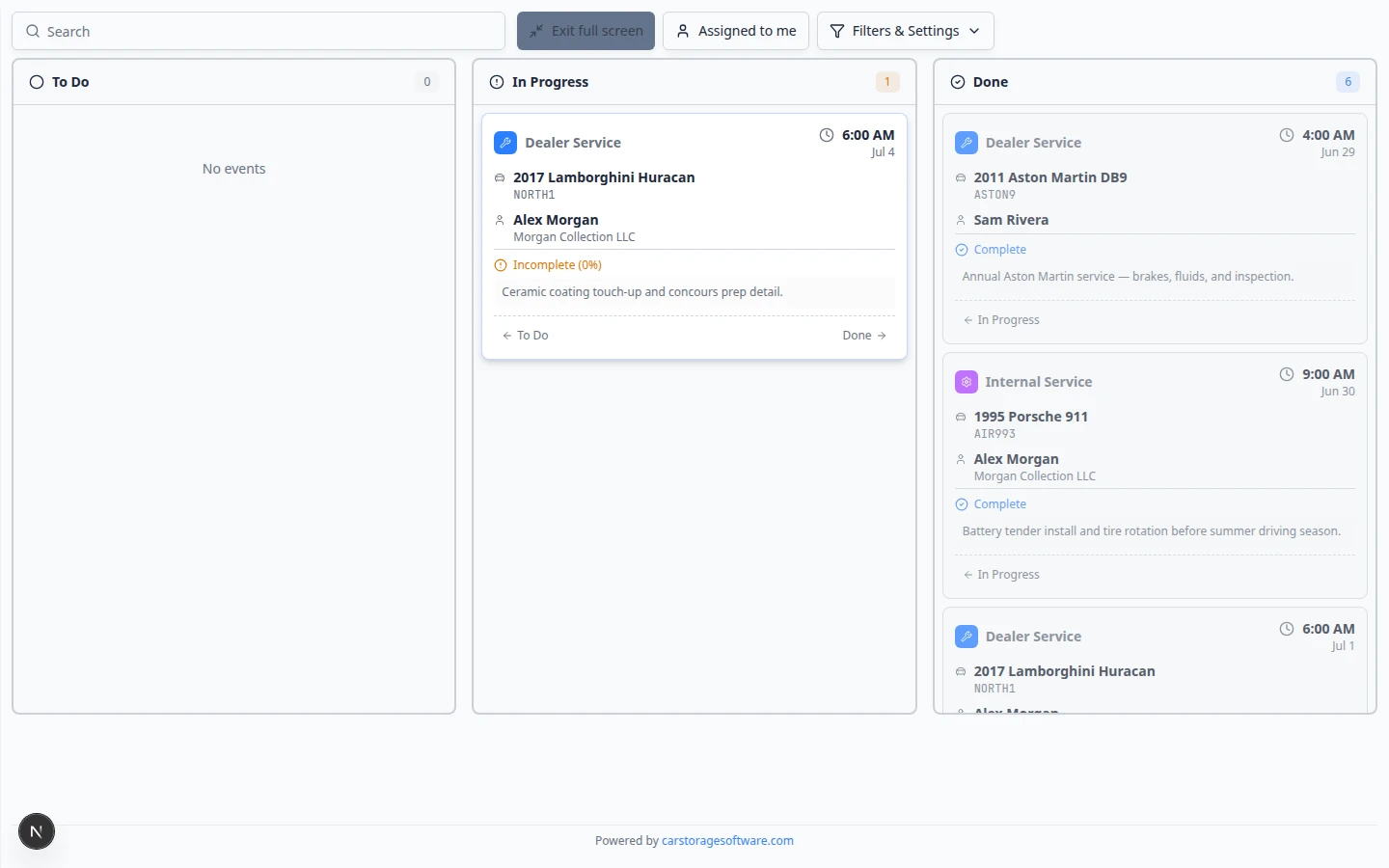The height and width of the screenshot is (868, 1389).
Task: Click the text 1995 Porsche 911
Action: 1031,417
